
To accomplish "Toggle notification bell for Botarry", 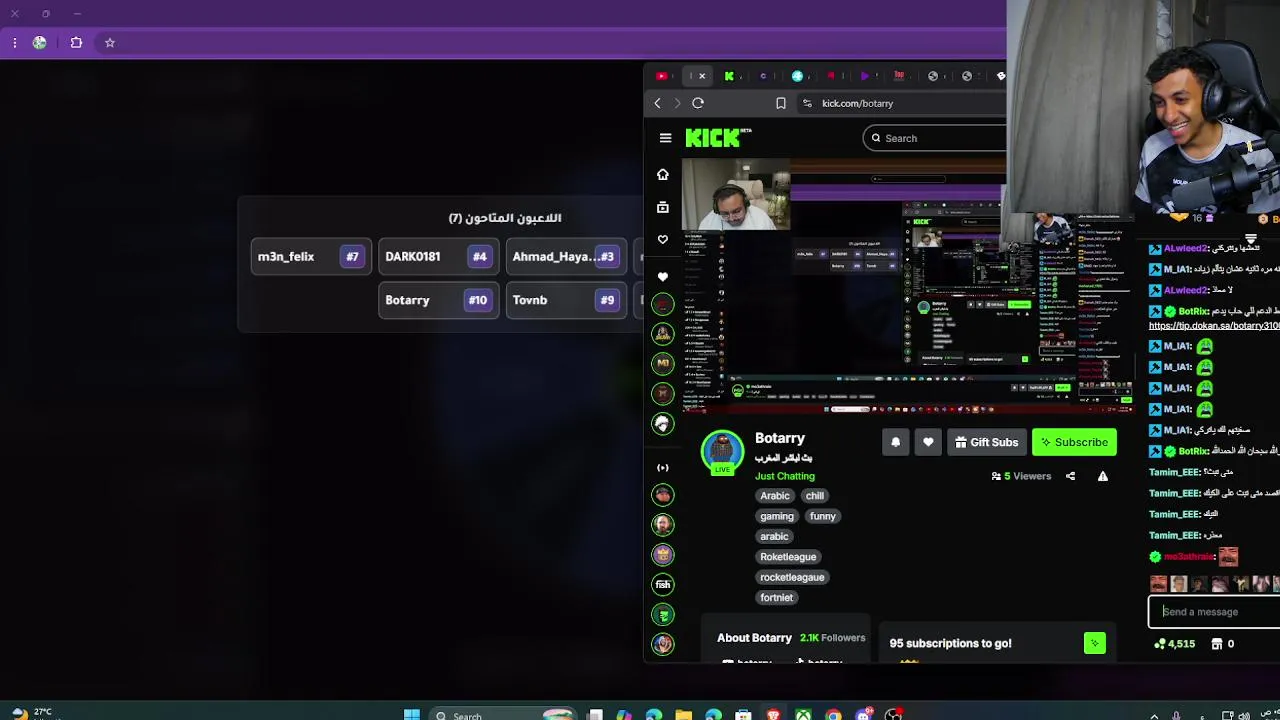I will tap(895, 442).
